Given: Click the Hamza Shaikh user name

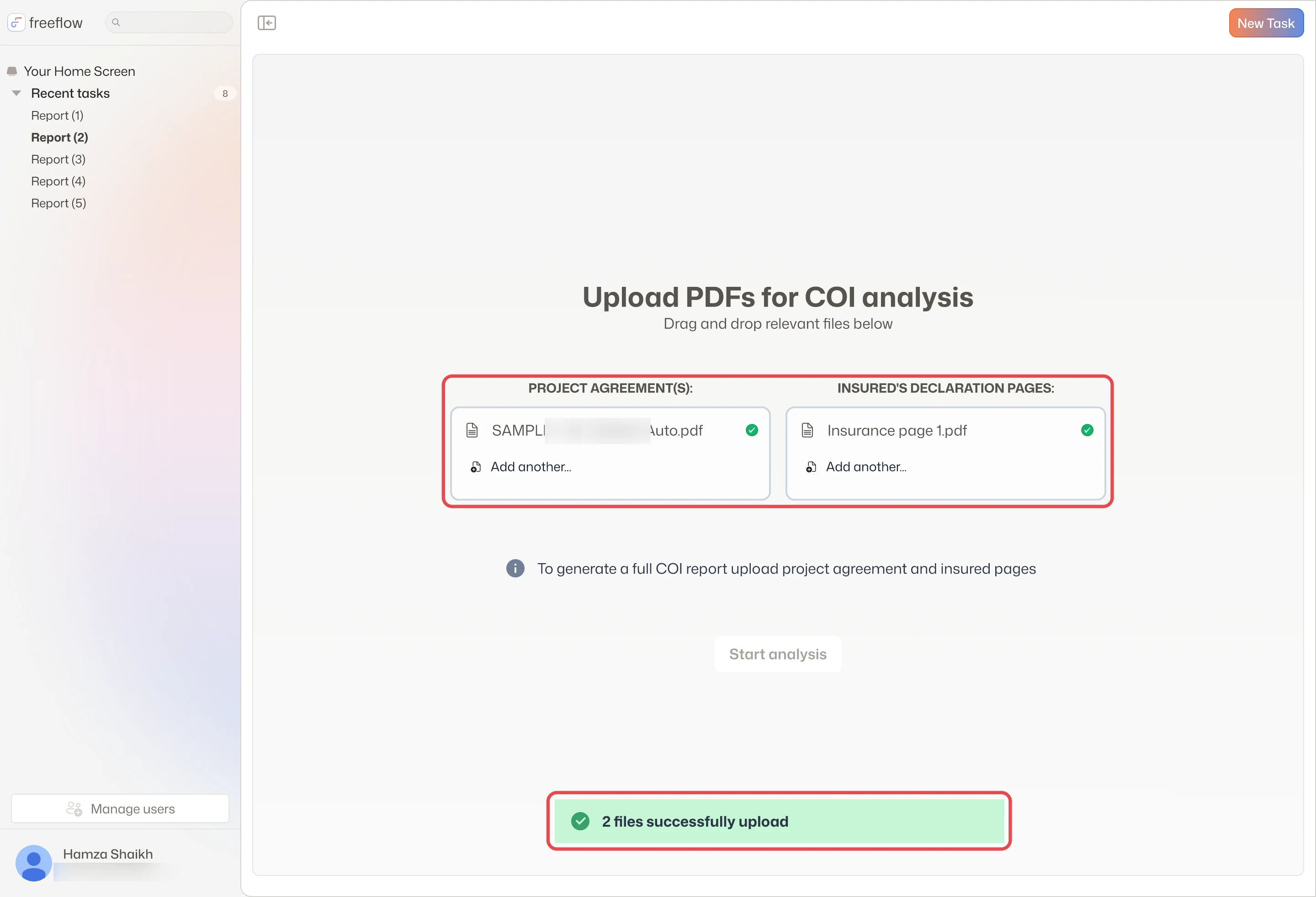Looking at the screenshot, I should coord(108,854).
